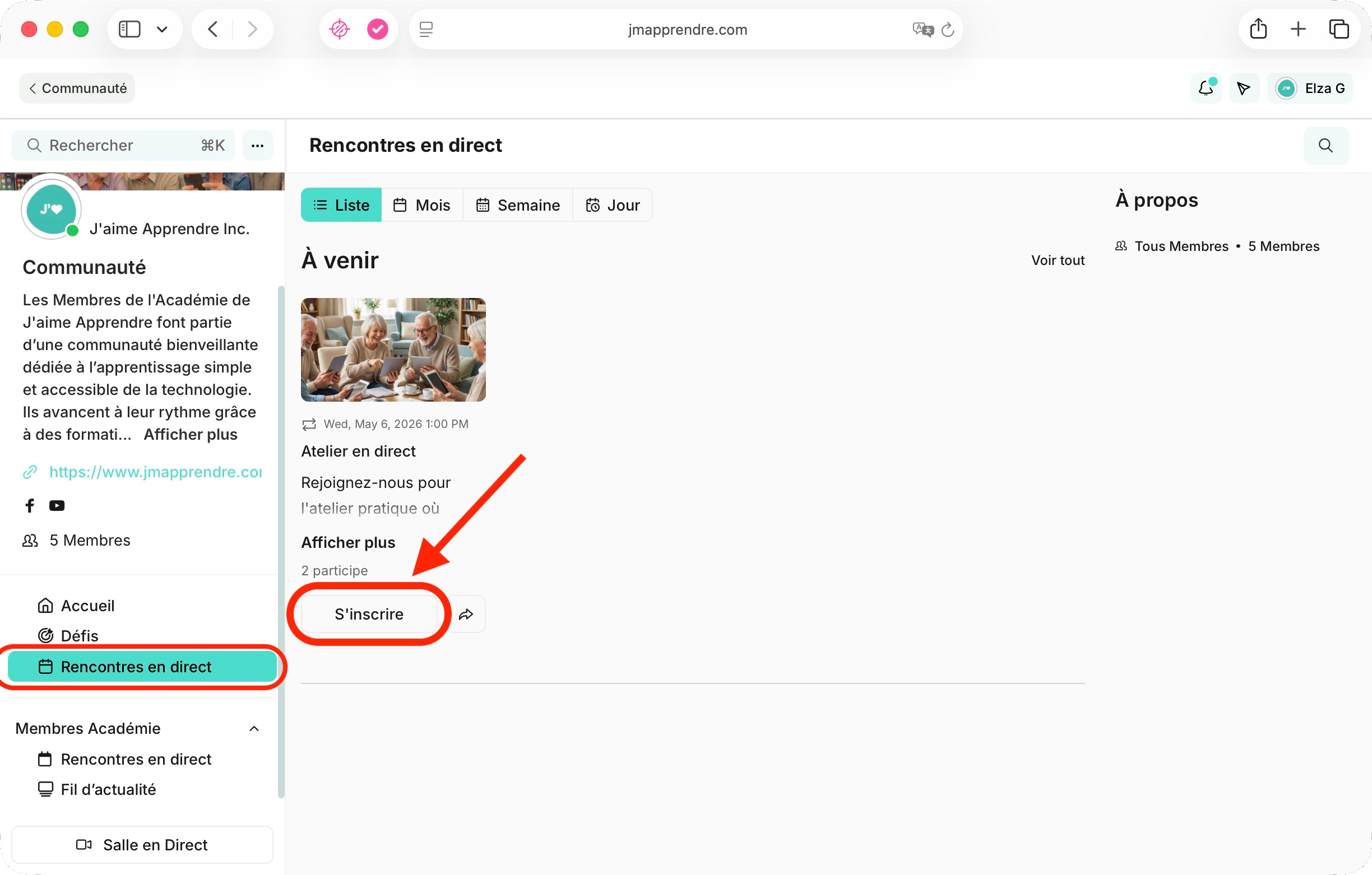Show the tab overview icon
This screenshot has height=875, width=1372.
pos(1338,29)
